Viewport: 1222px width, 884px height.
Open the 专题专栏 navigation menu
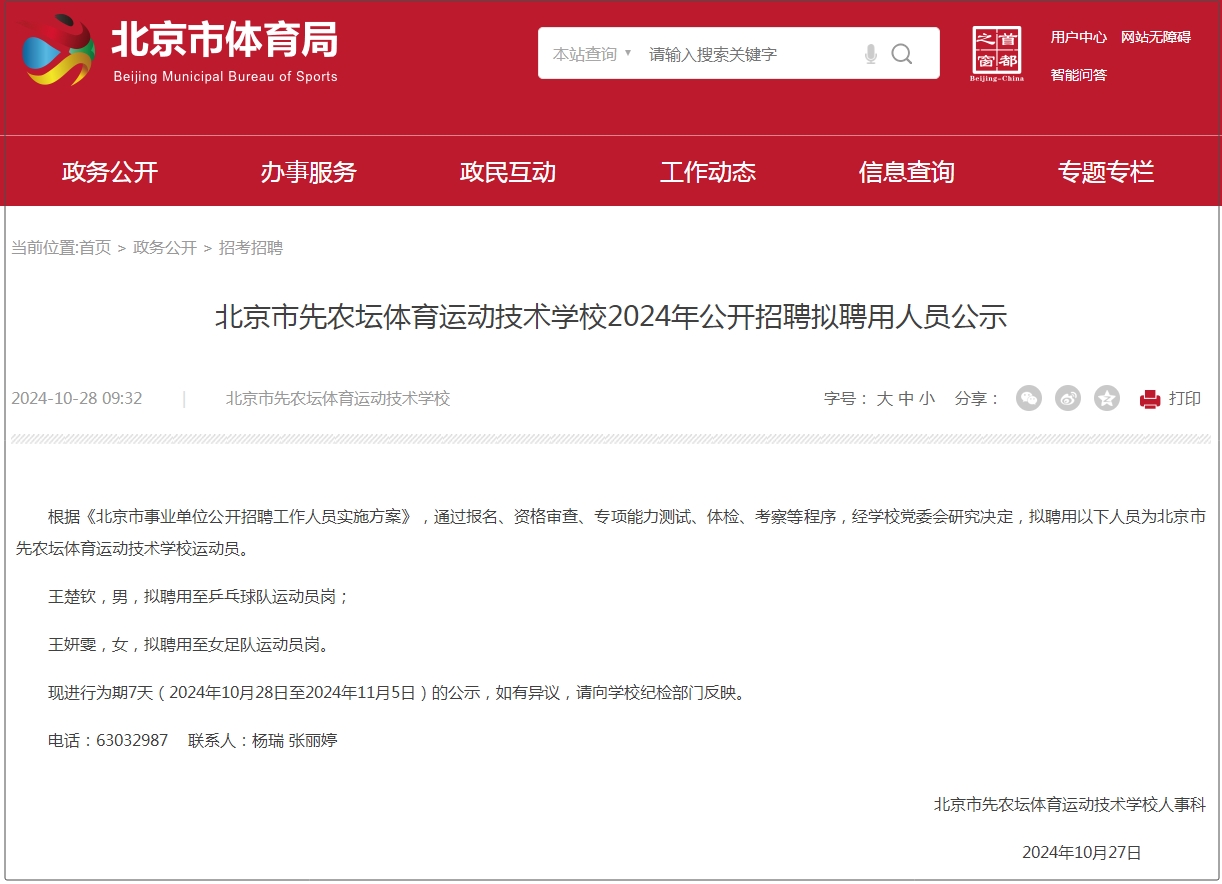point(1106,172)
